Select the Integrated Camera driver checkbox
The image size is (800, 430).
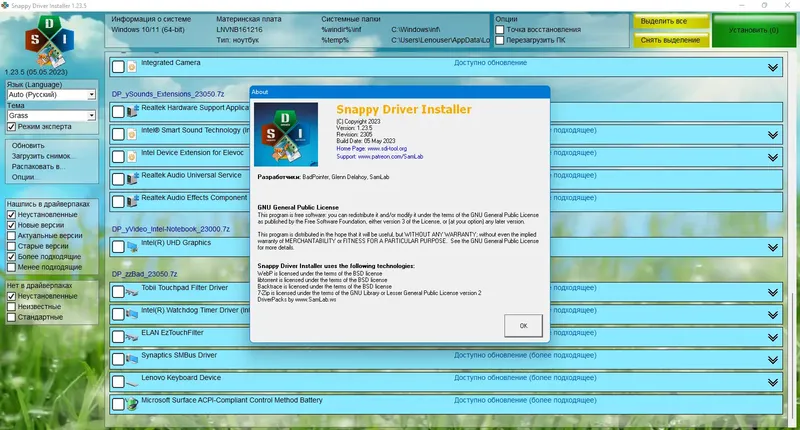pyautogui.click(x=118, y=67)
